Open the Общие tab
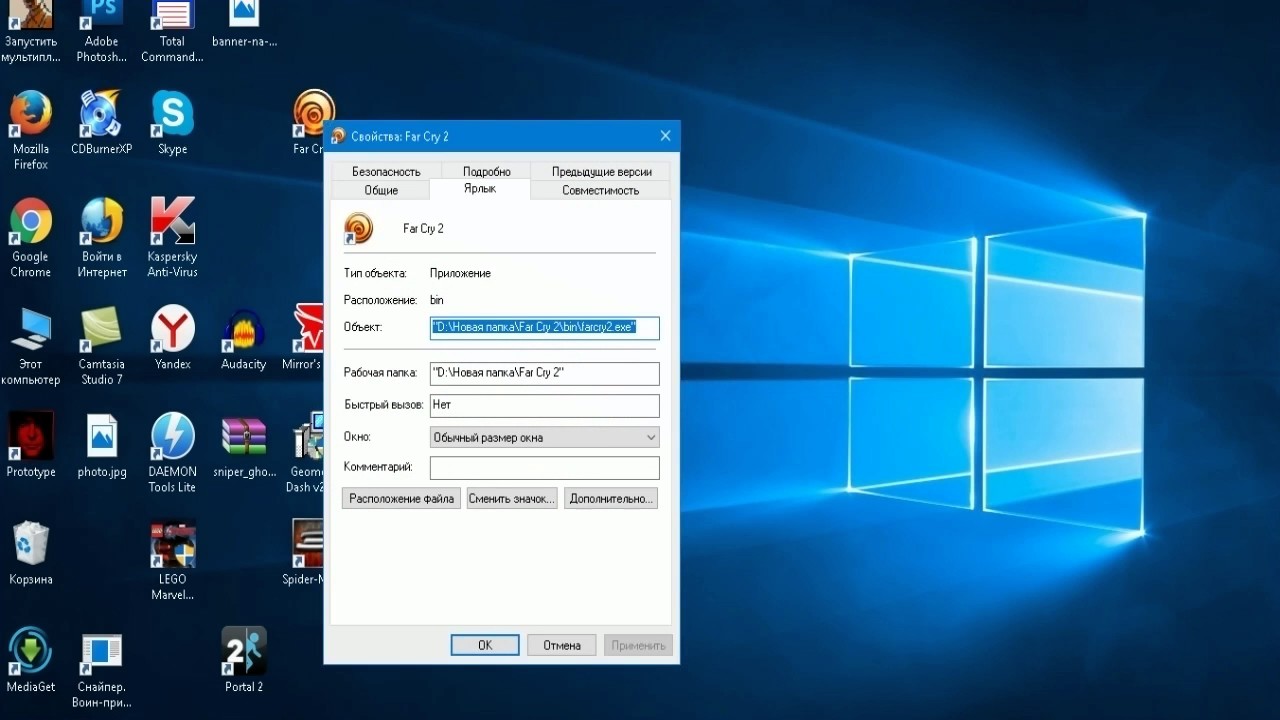 coord(381,190)
